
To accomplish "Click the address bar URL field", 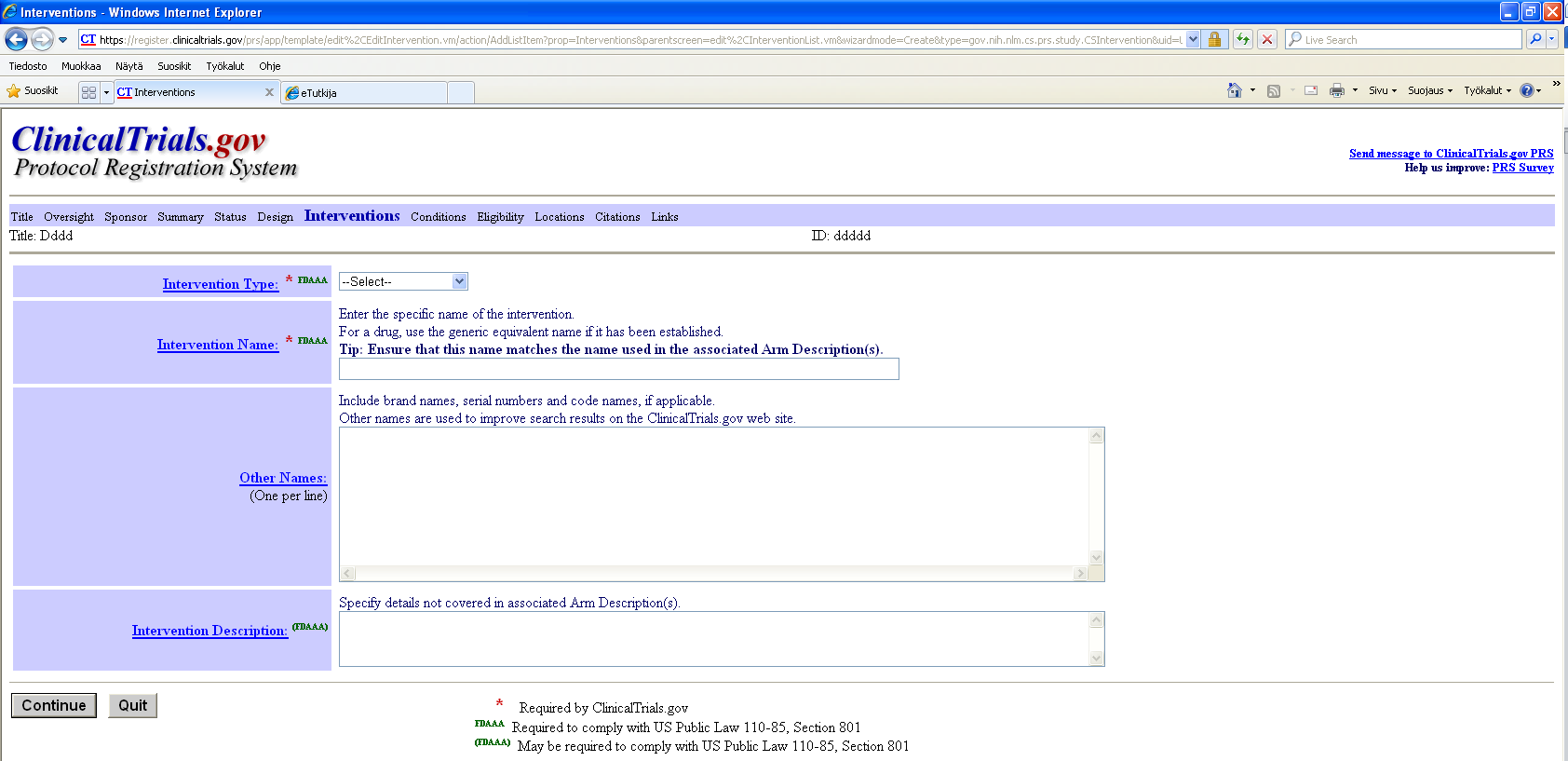I will click(x=630, y=40).
